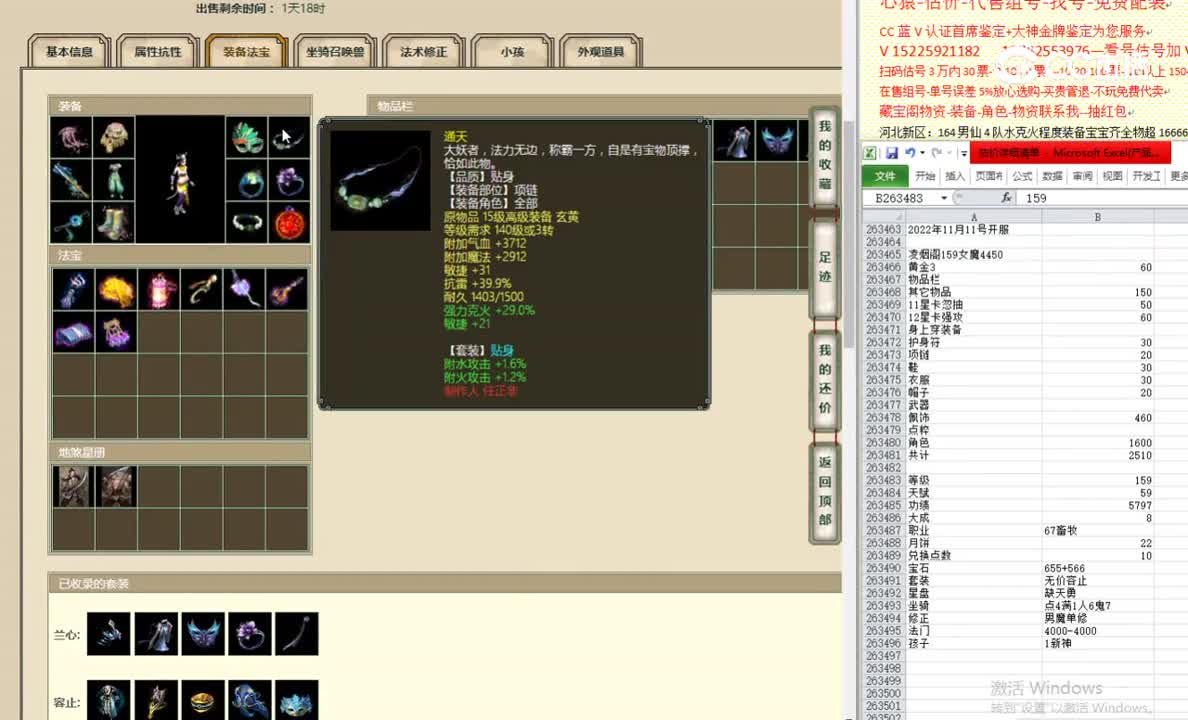Select Excel column A header
This screenshot has height=720, width=1188.
coord(974,217)
